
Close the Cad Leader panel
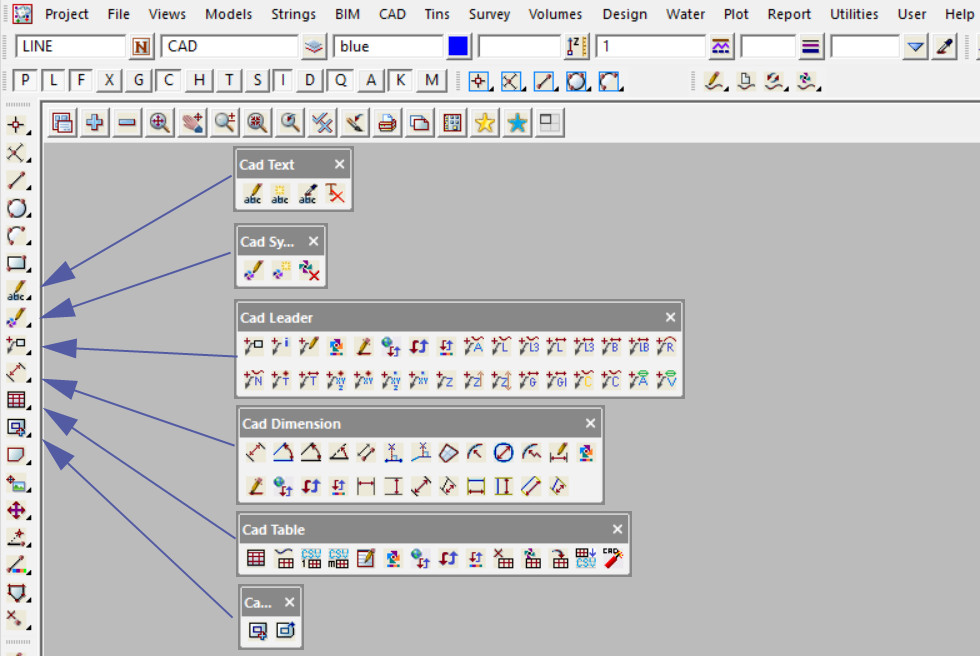click(x=670, y=318)
